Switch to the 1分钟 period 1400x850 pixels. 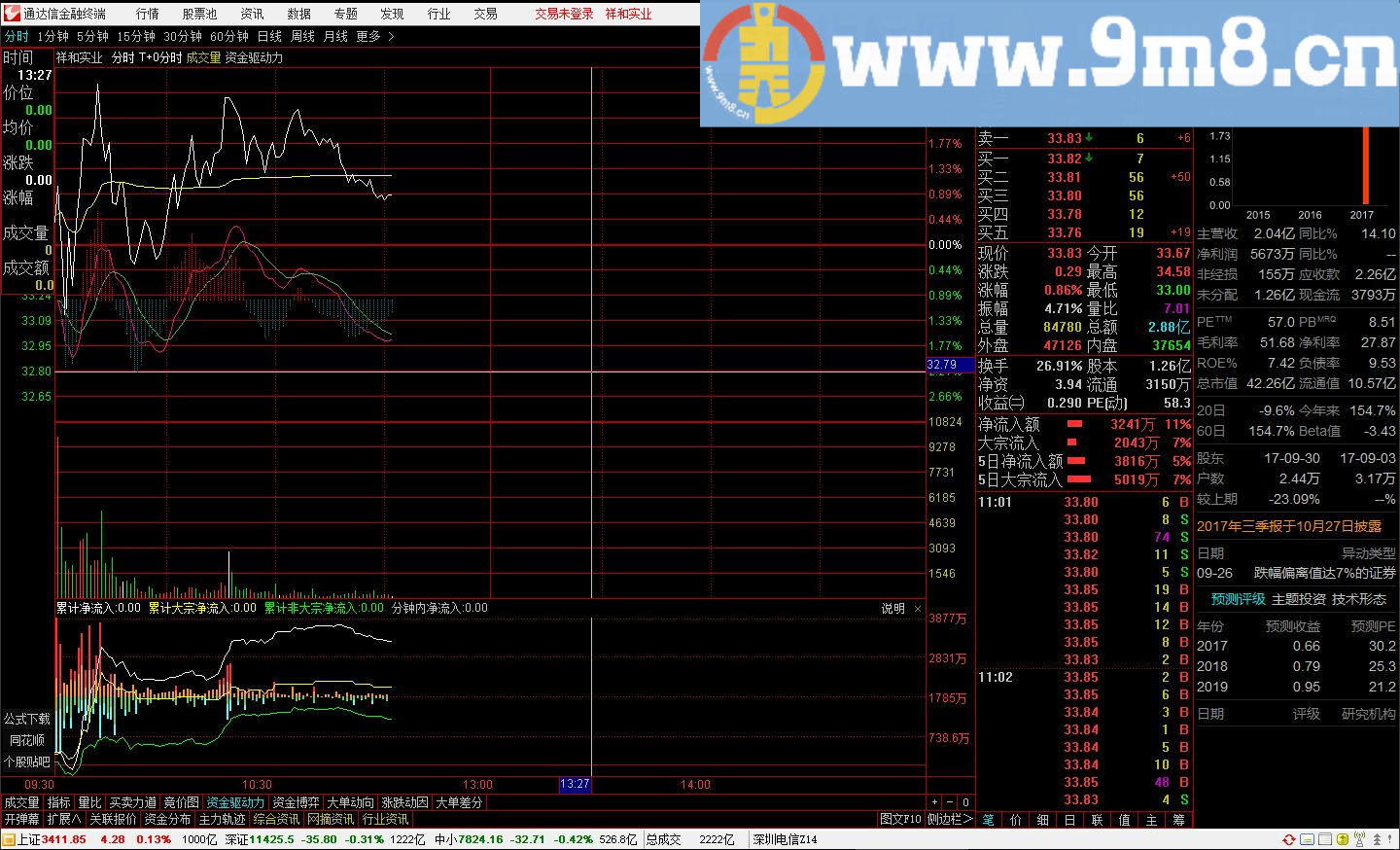tap(53, 36)
